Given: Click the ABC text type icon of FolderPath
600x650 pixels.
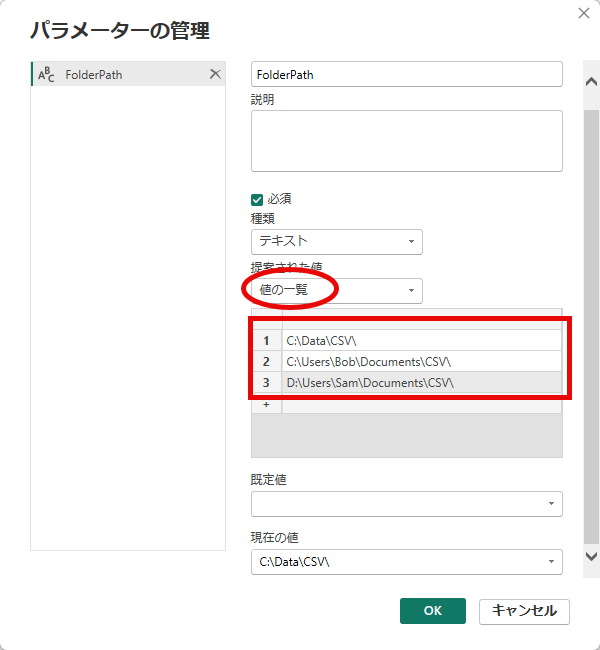Looking at the screenshot, I should click(46, 75).
